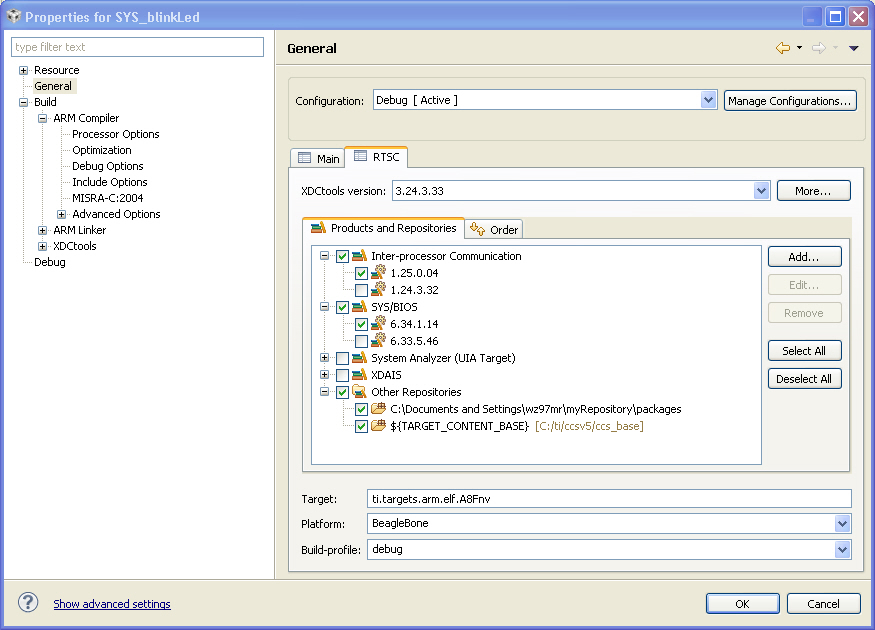Click the back navigation arrow icon

(x=783, y=48)
